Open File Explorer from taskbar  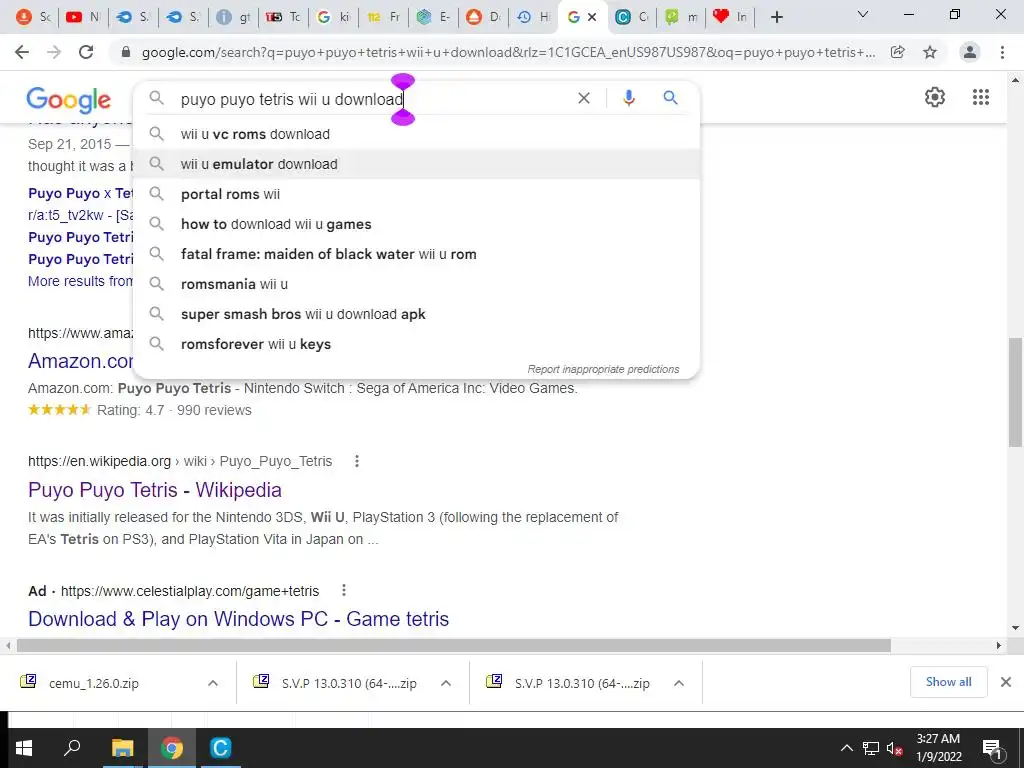(122, 748)
